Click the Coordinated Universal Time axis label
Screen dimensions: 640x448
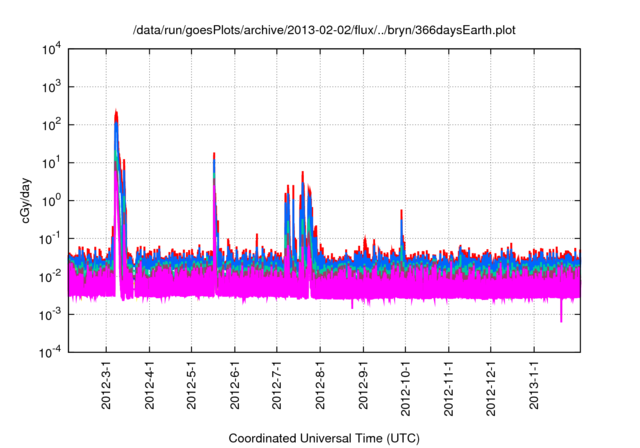click(x=323, y=438)
